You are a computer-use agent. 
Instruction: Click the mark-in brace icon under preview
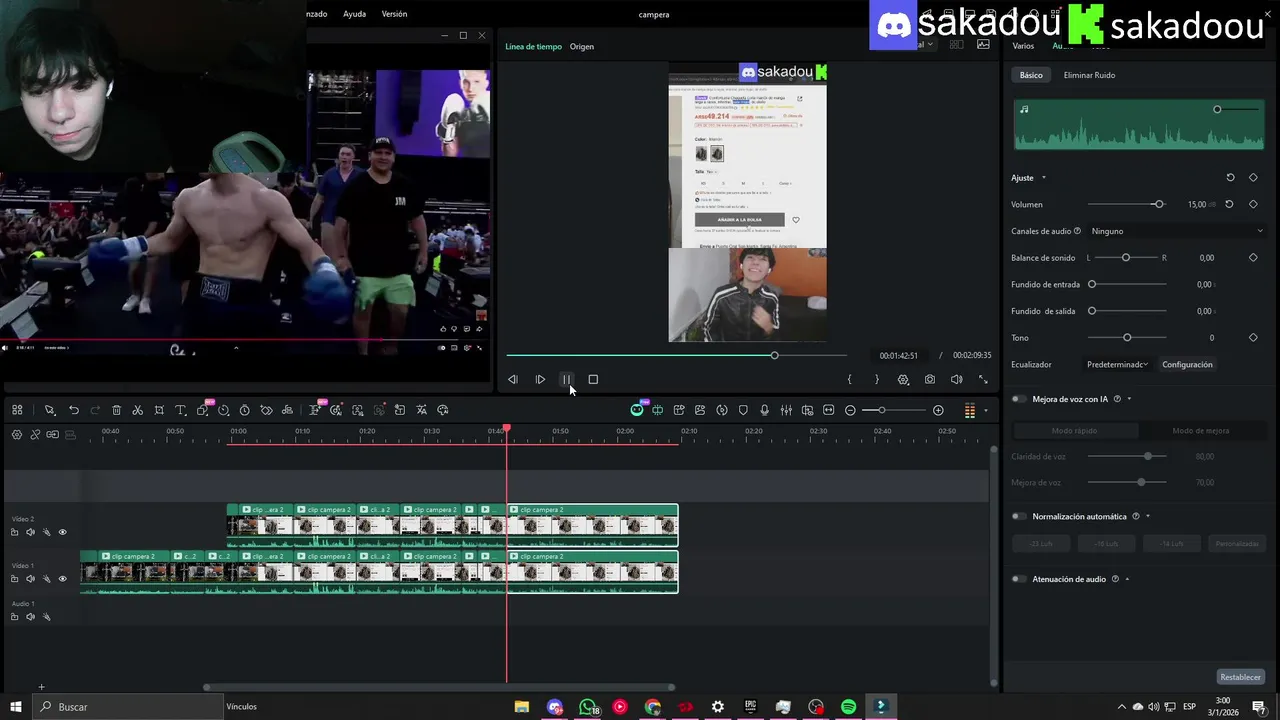tap(849, 380)
